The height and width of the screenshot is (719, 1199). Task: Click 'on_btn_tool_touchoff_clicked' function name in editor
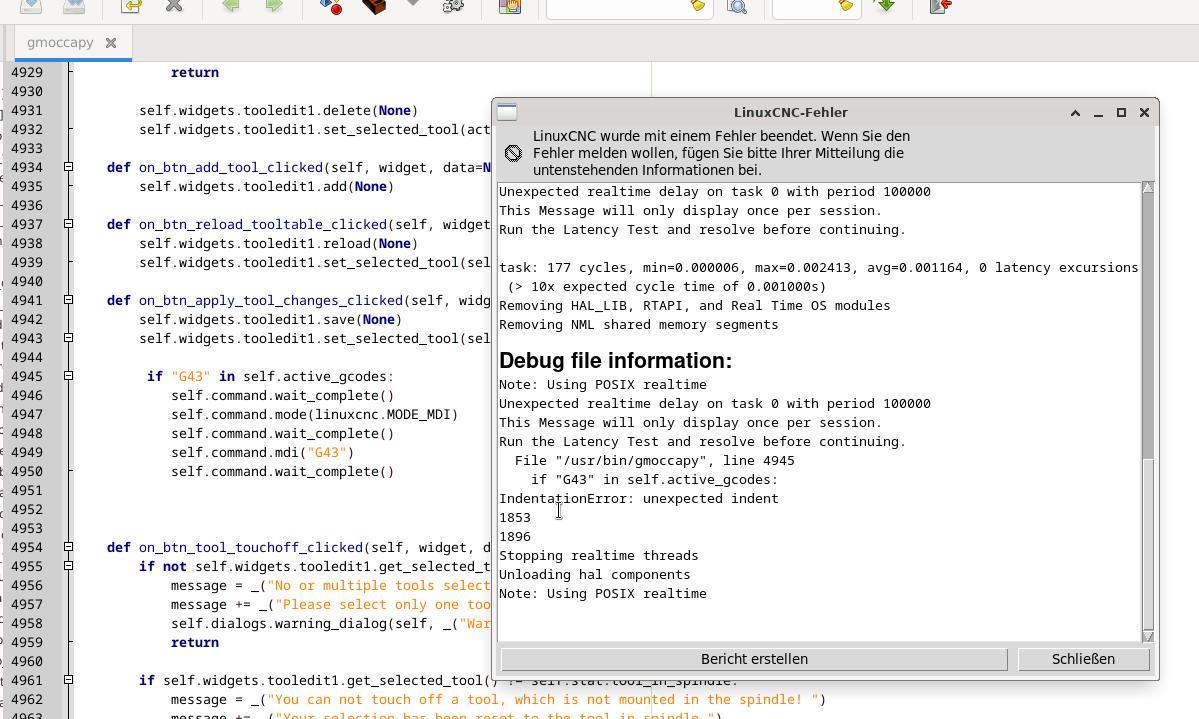[x=251, y=548]
